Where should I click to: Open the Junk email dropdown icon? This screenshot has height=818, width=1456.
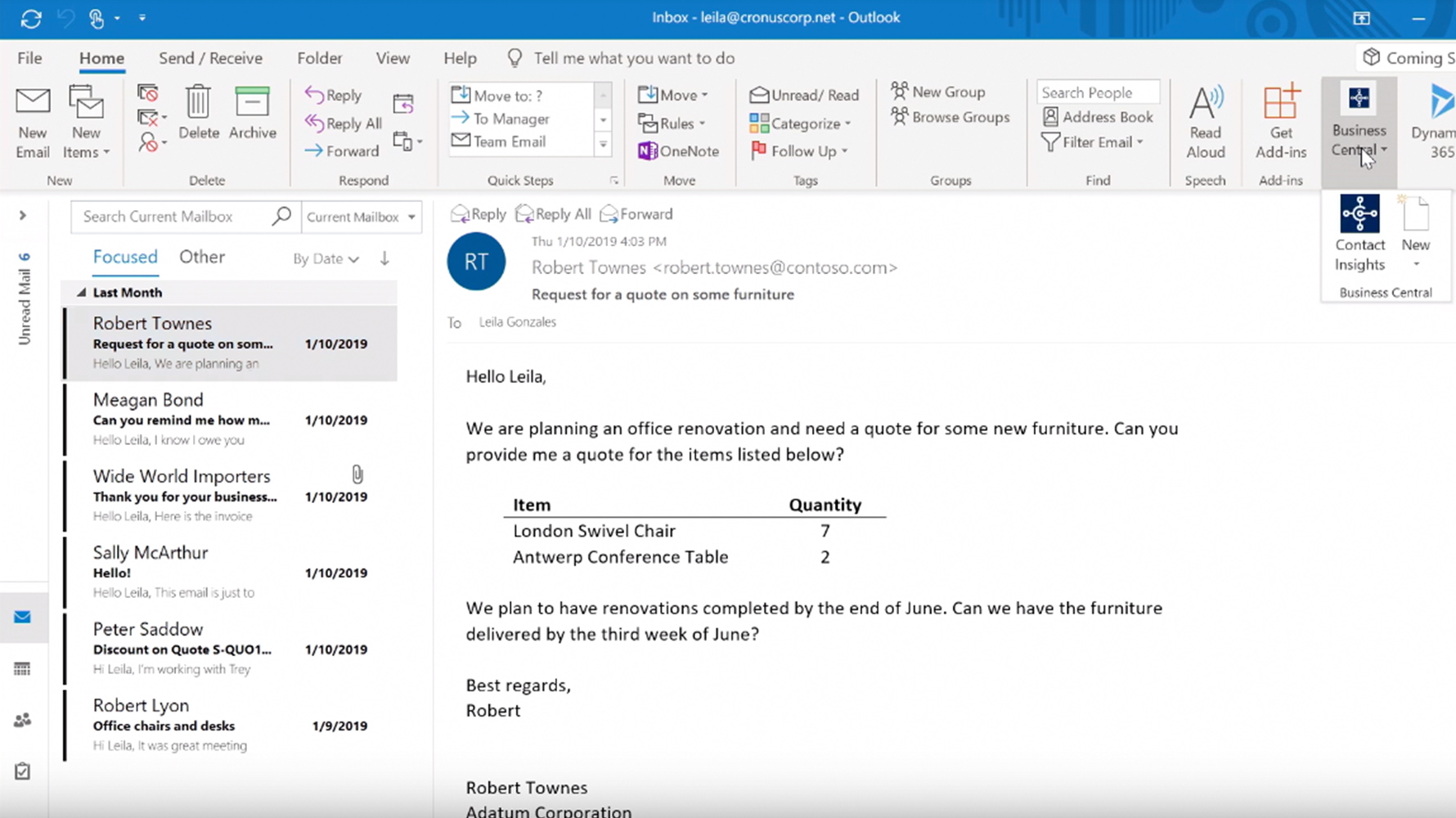pos(151,142)
